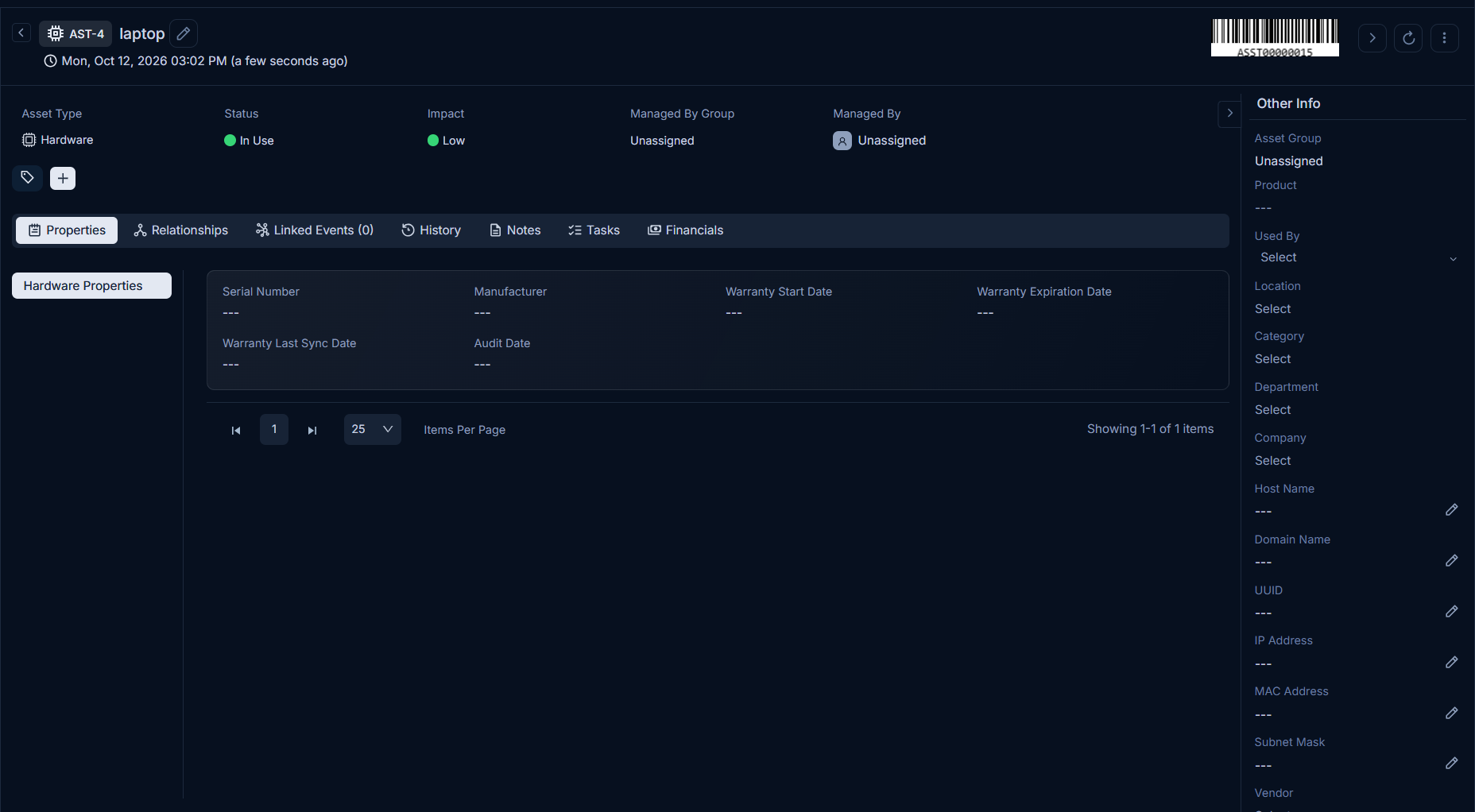Screen dimensions: 1475x812
Task: Edit the IP Address field pencil
Action: click(x=1451, y=663)
